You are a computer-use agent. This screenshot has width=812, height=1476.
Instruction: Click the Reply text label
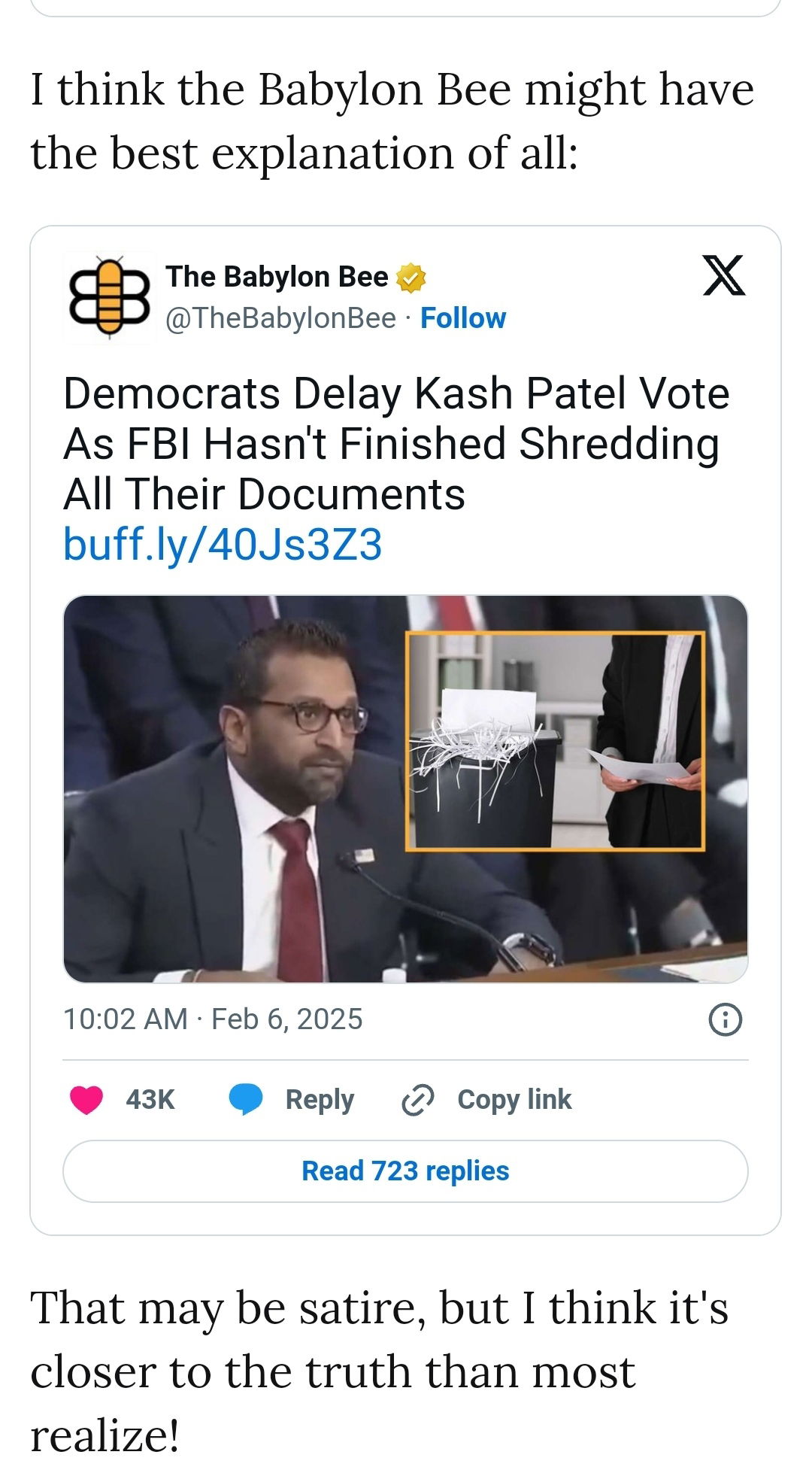[x=320, y=1100]
